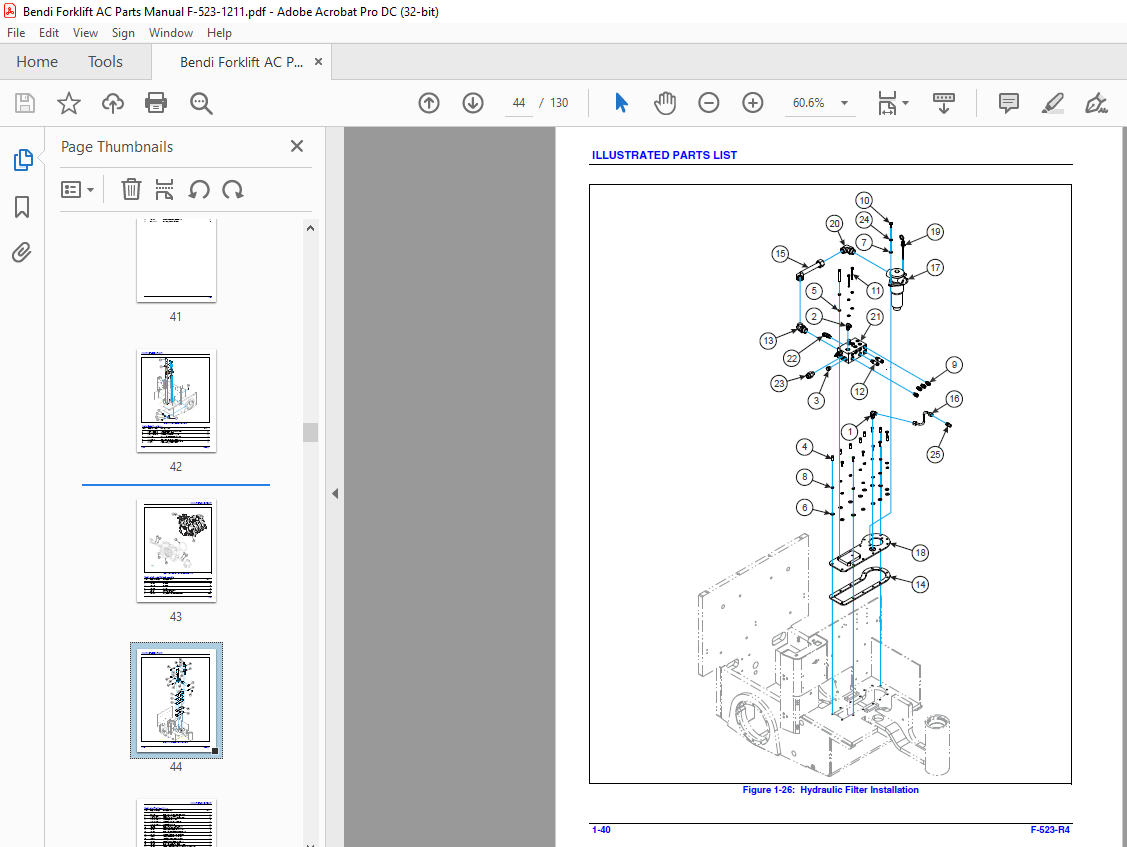
Task: Rotate page clockwise
Action: click(x=233, y=190)
